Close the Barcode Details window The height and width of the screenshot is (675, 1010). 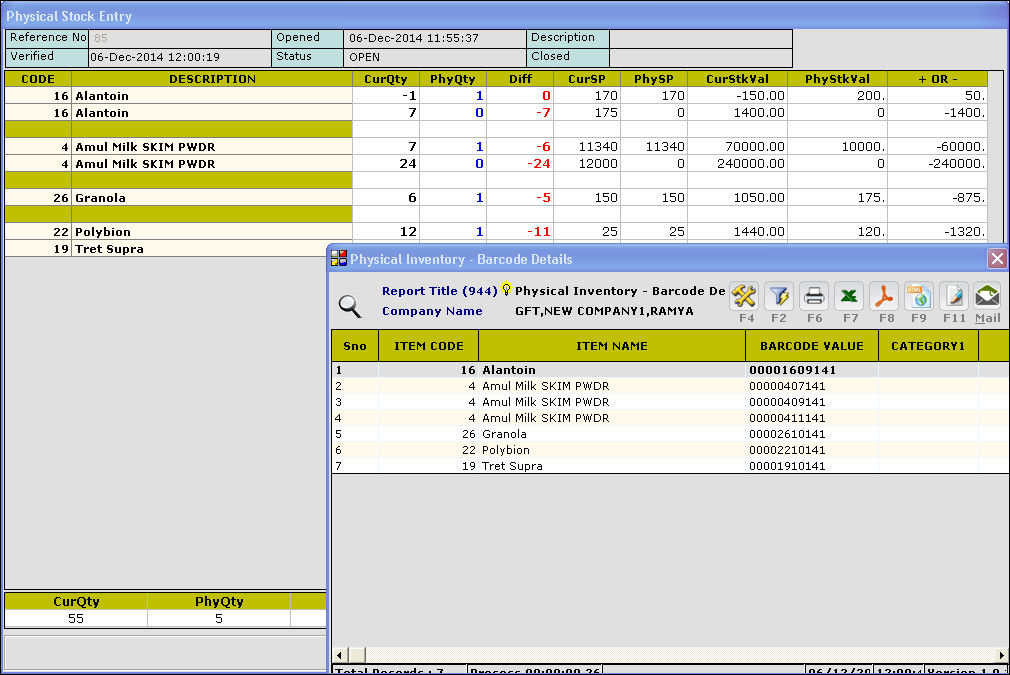997,259
